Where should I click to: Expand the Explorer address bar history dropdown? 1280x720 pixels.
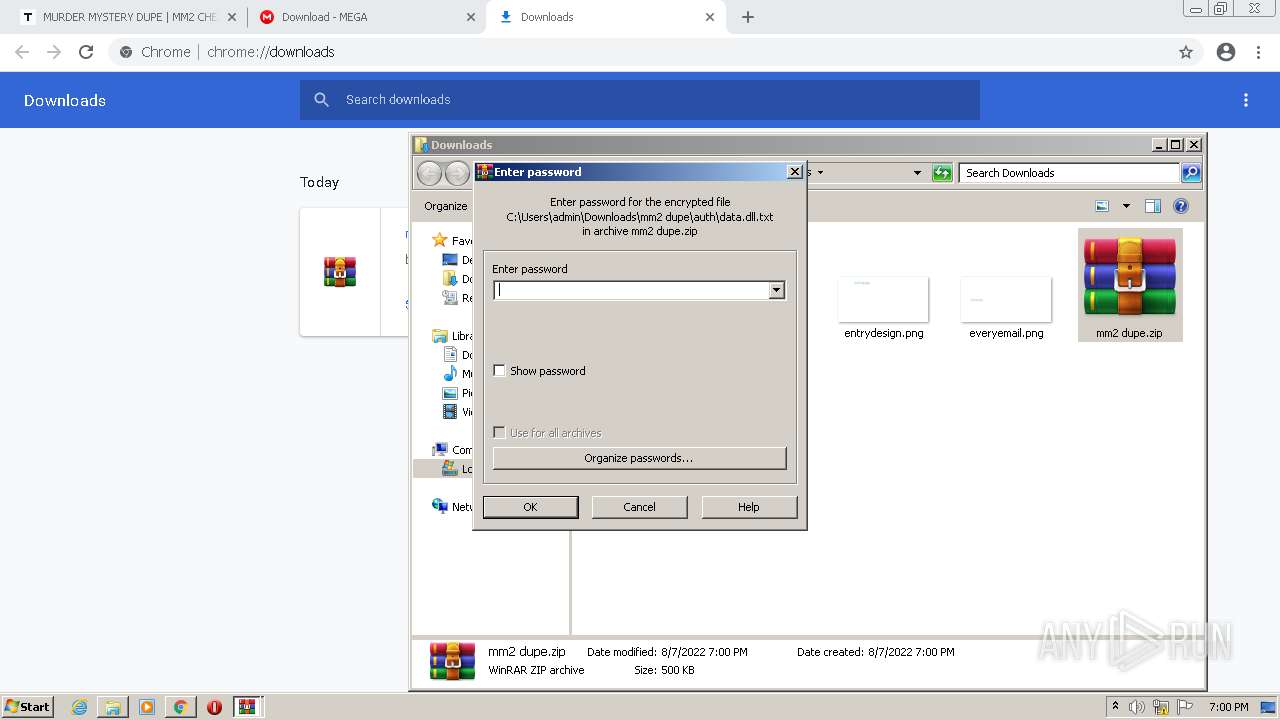tap(917, 173)
